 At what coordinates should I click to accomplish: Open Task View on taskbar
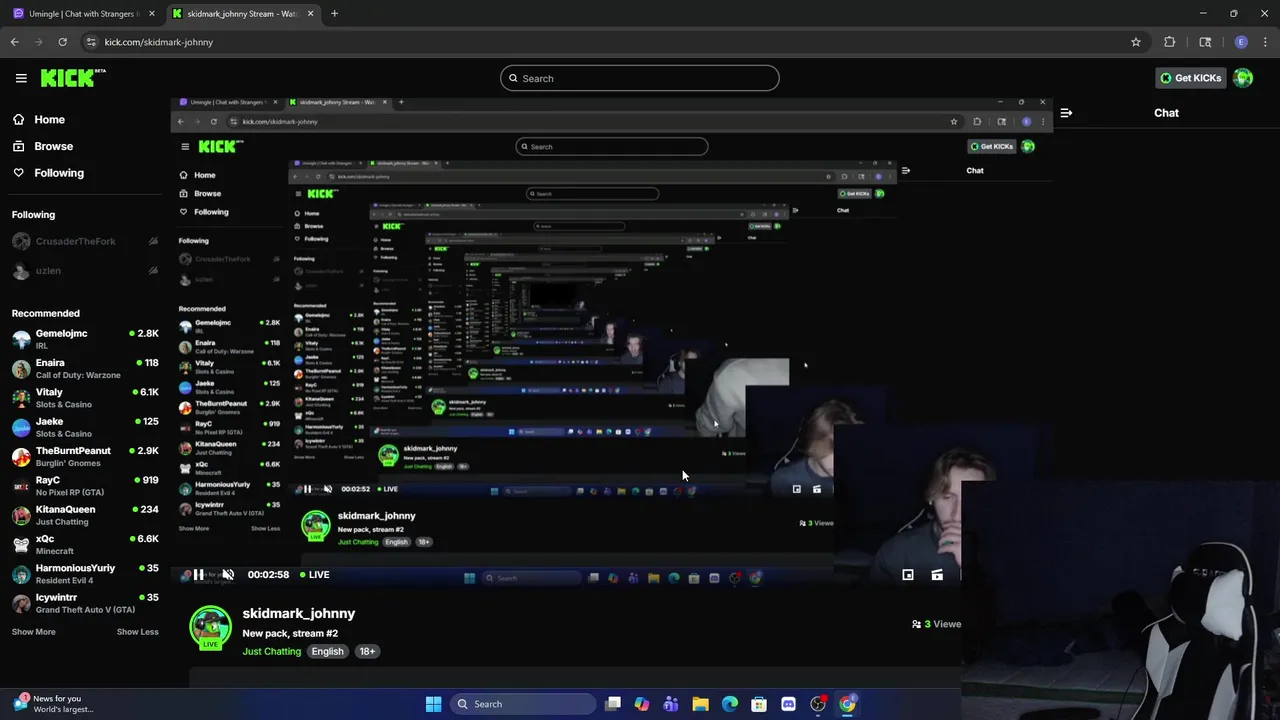coord(613,704)
